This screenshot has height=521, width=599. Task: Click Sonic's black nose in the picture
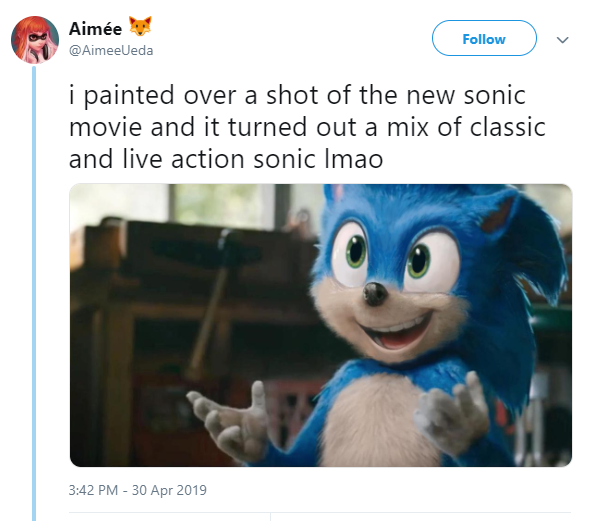(375, 294)
